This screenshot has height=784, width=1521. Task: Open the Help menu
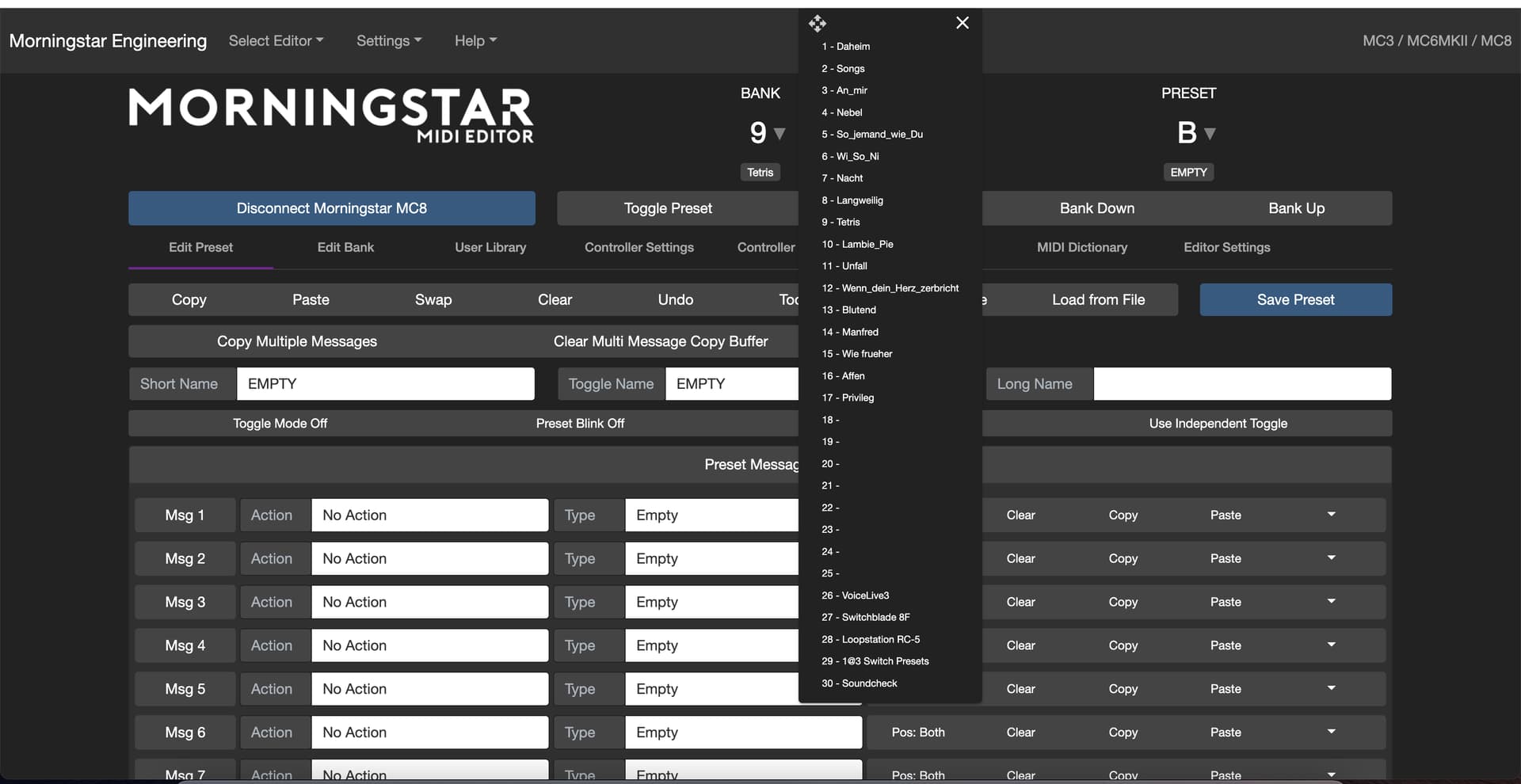pos(475,40)
